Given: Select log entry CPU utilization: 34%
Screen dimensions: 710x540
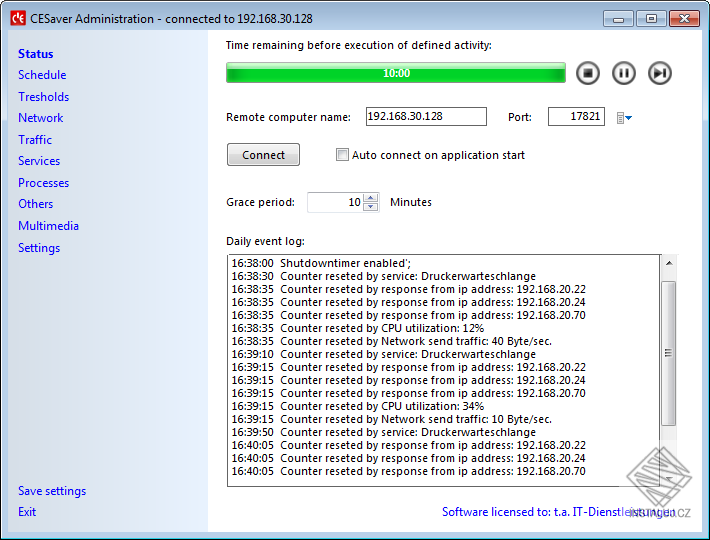Looking at the screenshot, I should coord(358,406).
